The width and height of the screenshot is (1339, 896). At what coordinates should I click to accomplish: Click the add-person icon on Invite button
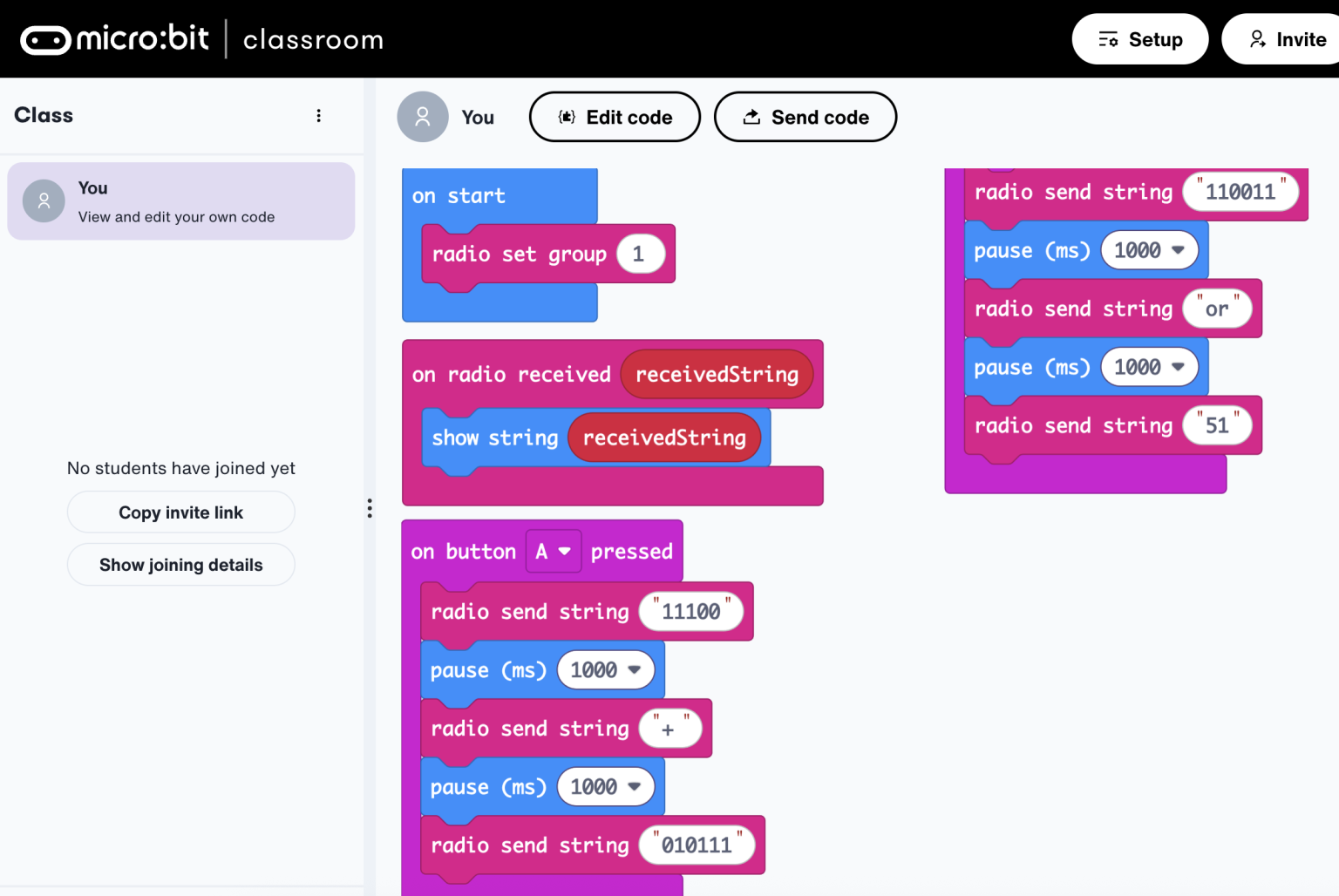coord(1256,38)
